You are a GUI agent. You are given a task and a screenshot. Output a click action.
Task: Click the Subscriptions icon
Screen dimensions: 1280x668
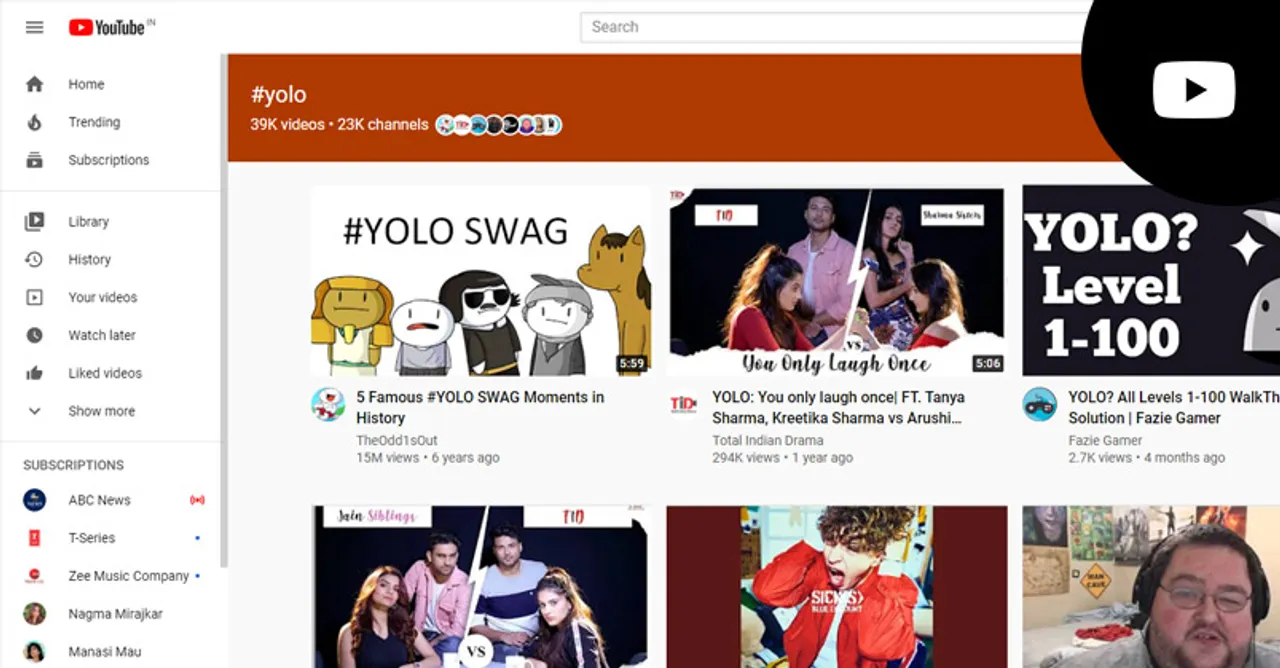point(34,160)
